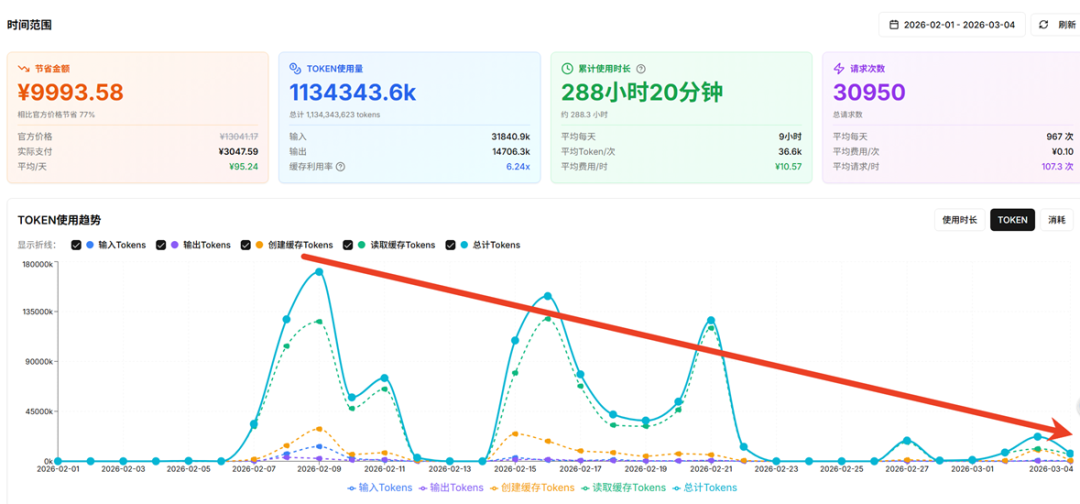Click the green dot next to 读取缓存Tokens checkbox

pos(362,245)
